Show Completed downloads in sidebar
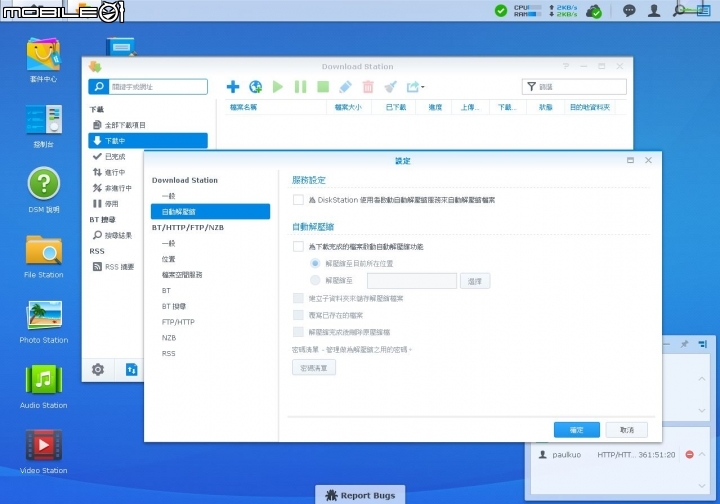Screen dimensions: 720x504 (x=117, y=157)
